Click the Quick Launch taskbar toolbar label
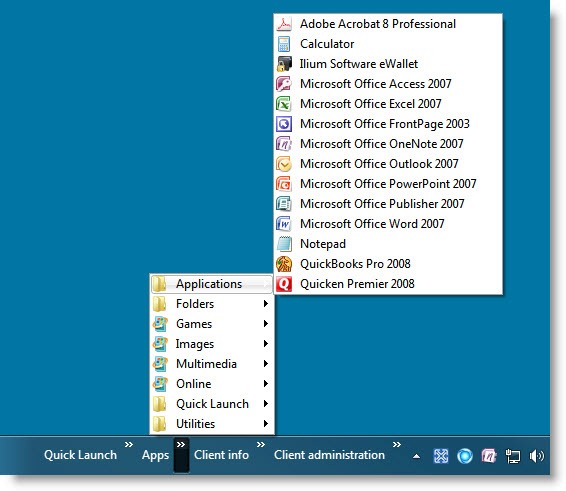Image resolution: width=566 pixels, height=491 pixels. pyautogui.click(x=80, y=455)
